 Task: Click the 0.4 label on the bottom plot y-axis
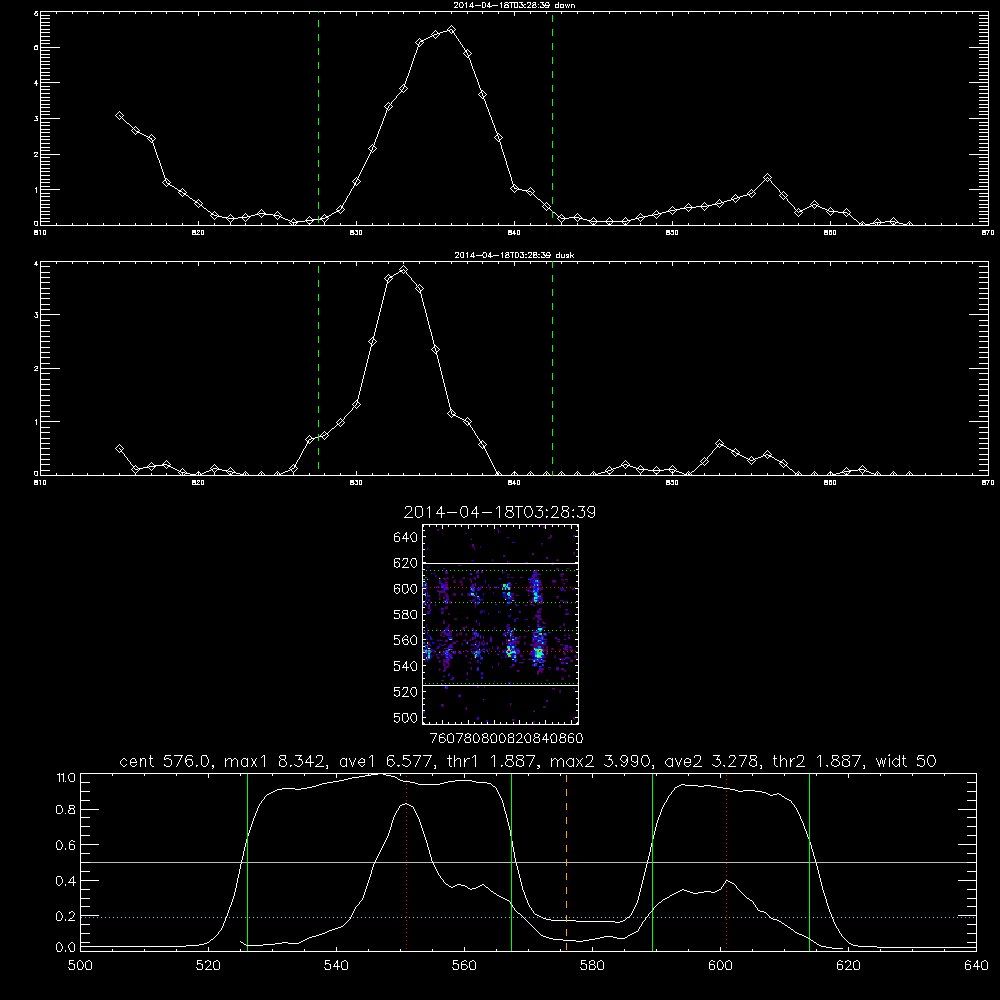66,881
